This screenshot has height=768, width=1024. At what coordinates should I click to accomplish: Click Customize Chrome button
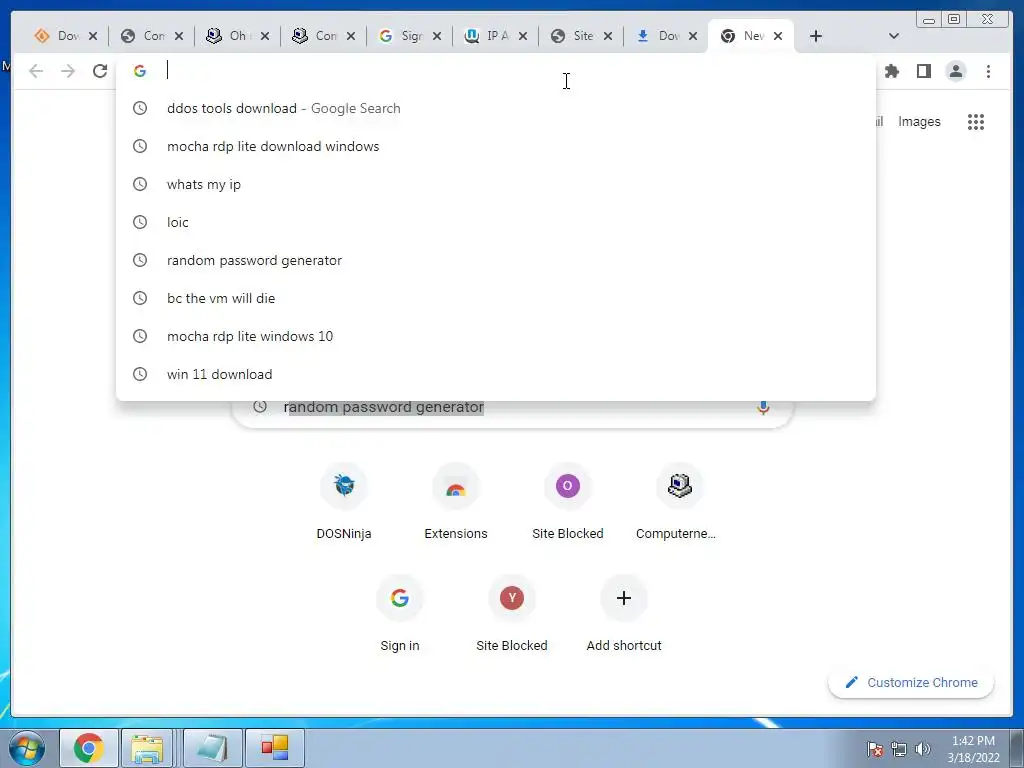point(911,682)
